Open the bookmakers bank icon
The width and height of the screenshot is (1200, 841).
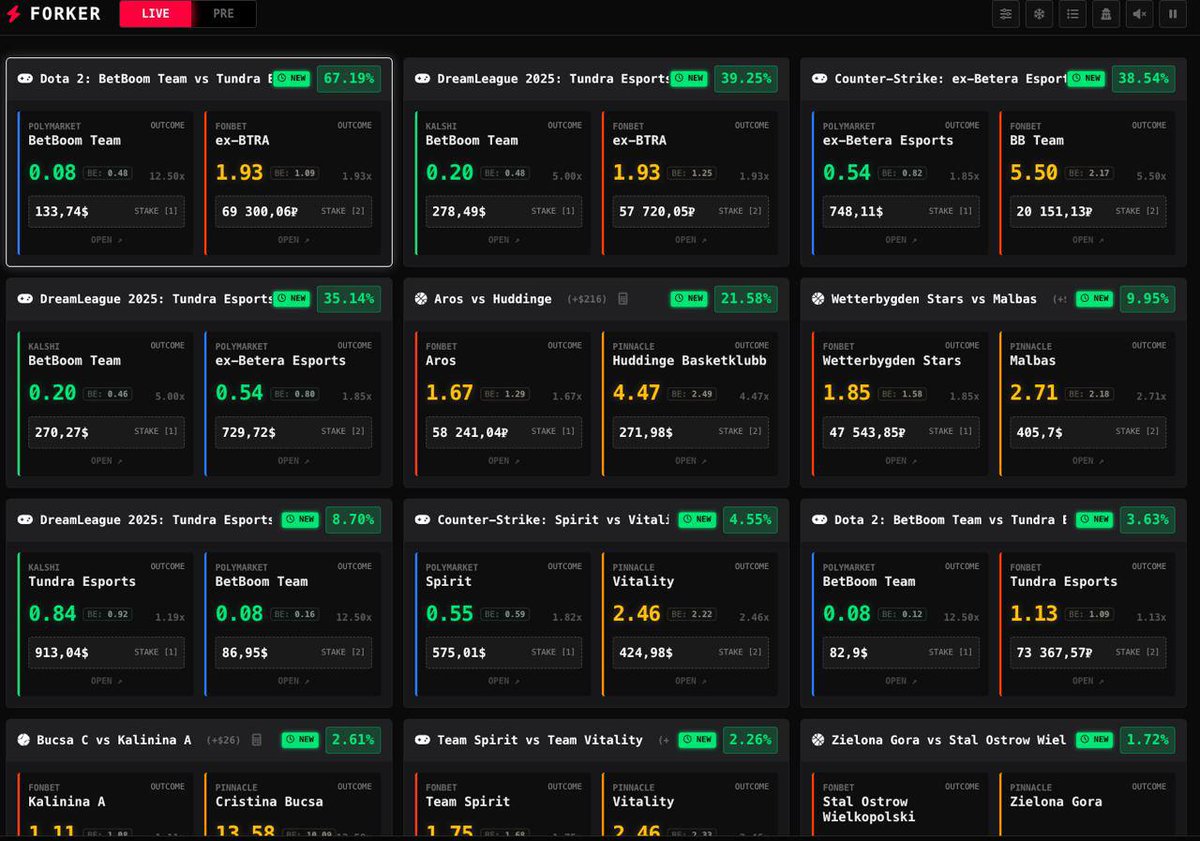coord(1106,14)
